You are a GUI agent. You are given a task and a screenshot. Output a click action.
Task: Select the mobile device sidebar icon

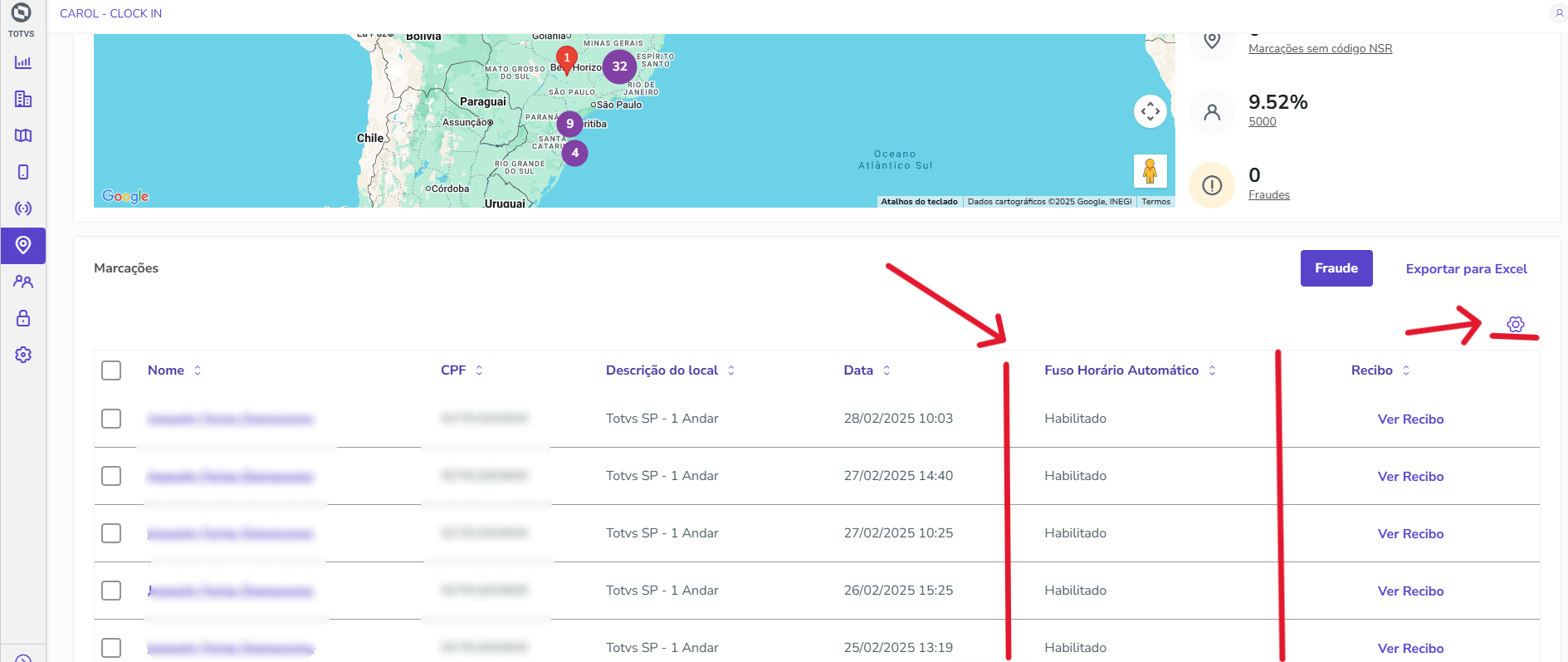tap(23, 172)
